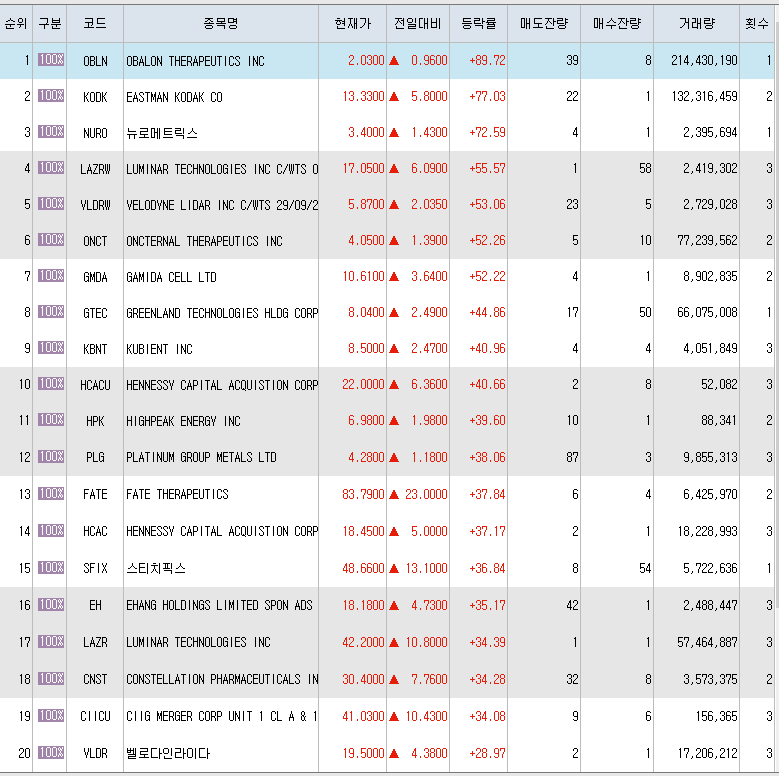Click the up arrow in CNST row

click(394, 679)
